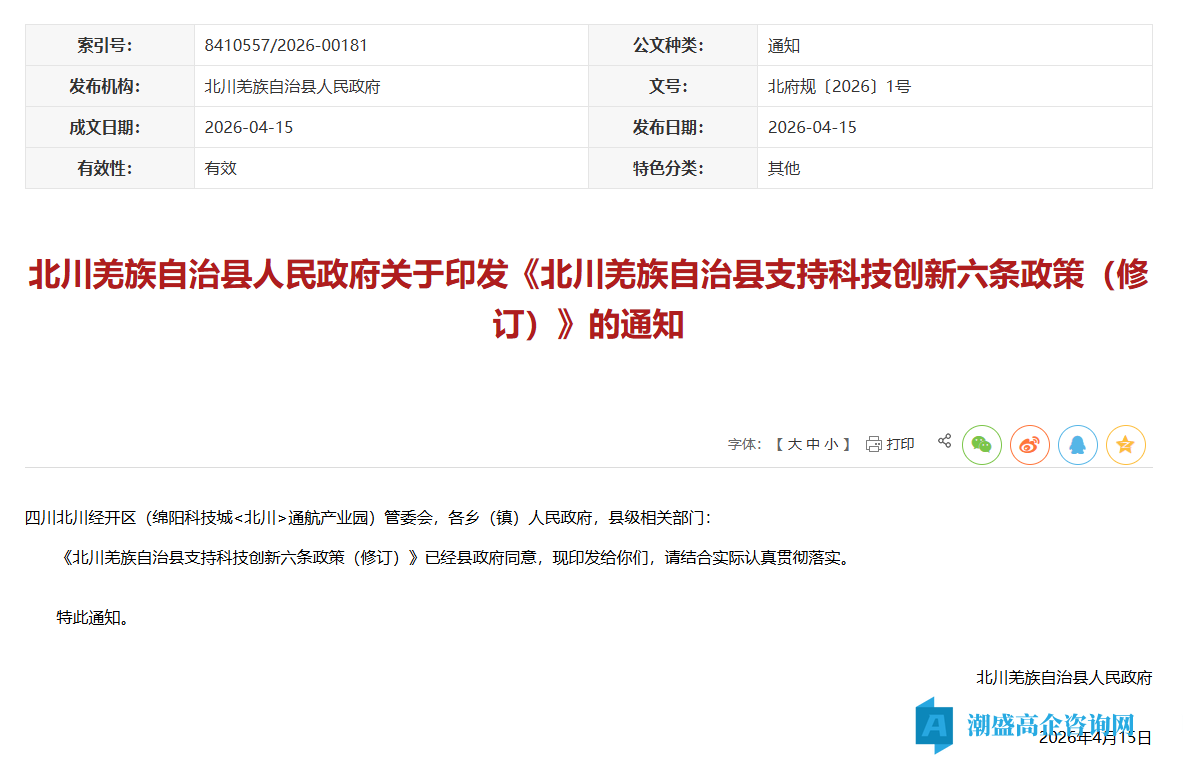This screenshot has height=760, width=1183.
Task: Click the 发布日期 value 2026-04-15
Action: (812, 128)
